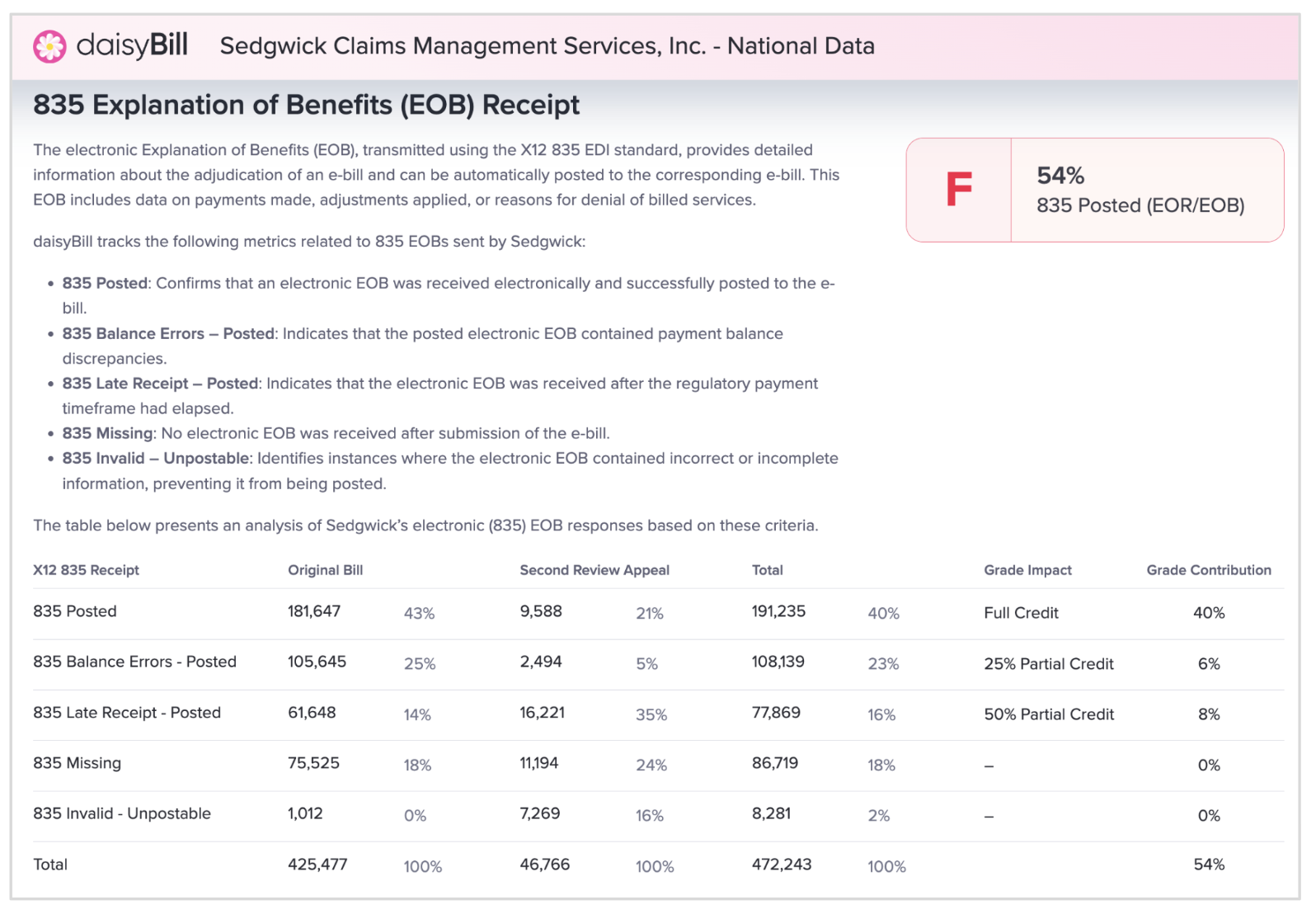Image resolution: width=1316 pixels, height=914 pixels.
Task: Click the 835 Explanation of Benefits heading
Action: [306, 105]
